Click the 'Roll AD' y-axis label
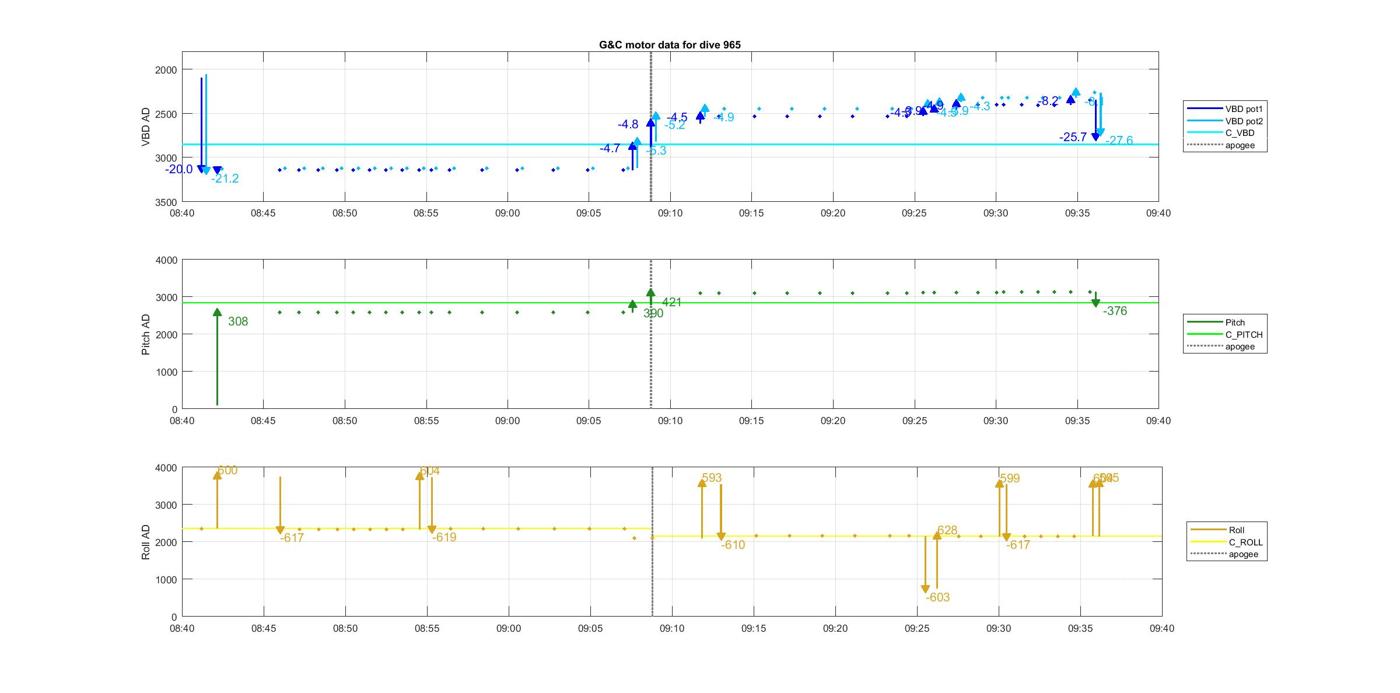Image resolution: width=1400 pixels, height=693 pixels. point(146,542)
